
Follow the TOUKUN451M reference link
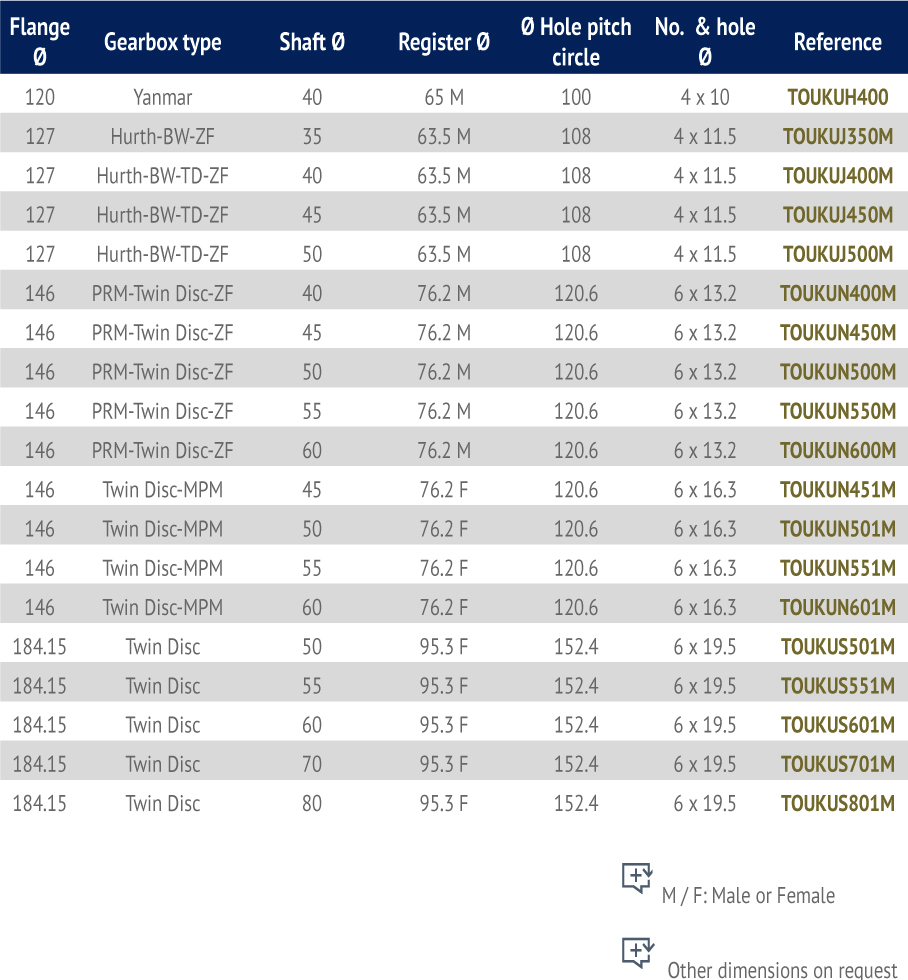pyautogui.click(x=837, y=489)
